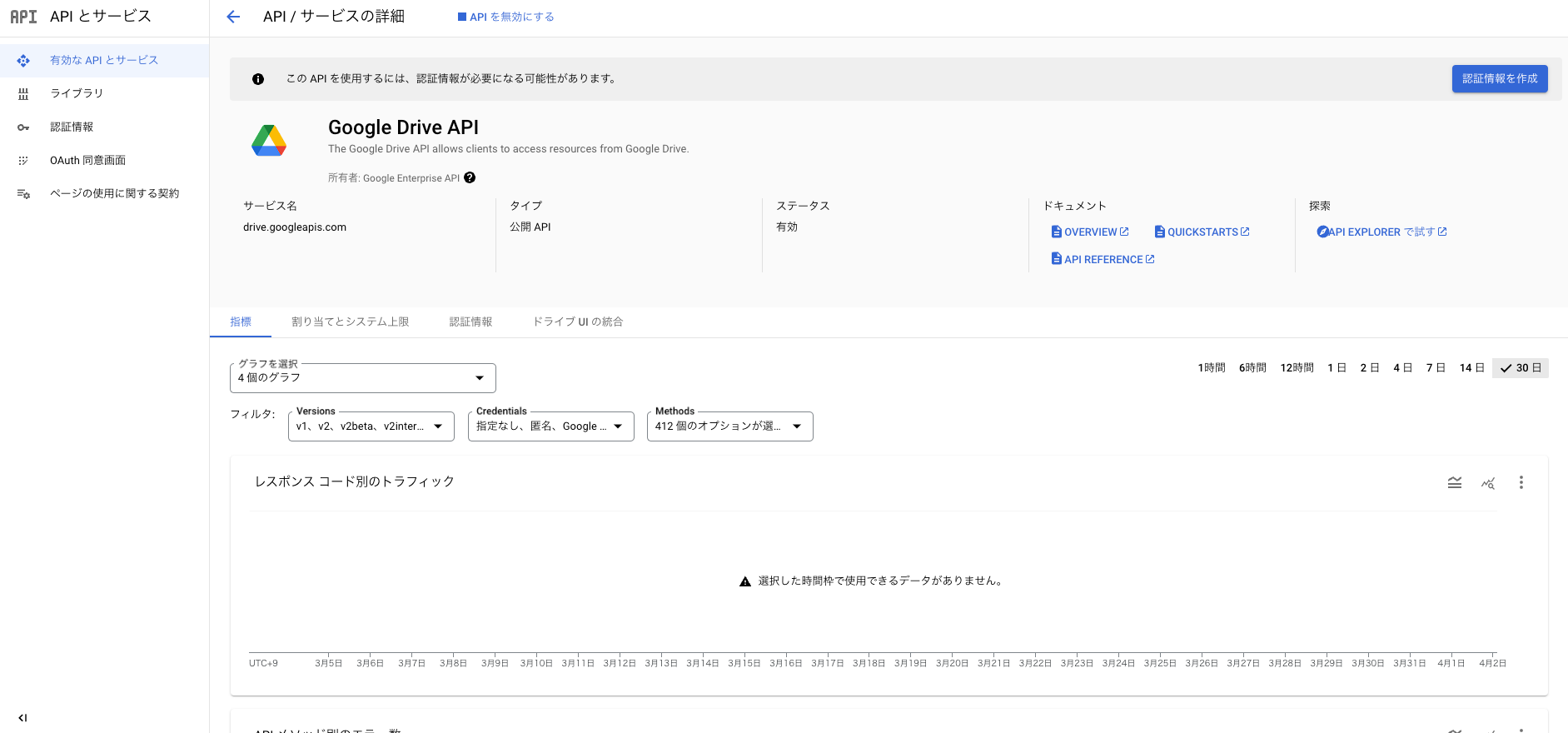Open the QUICKSTARTS documentation link
The width and height of the screenshot is (1568, 733).
click(x=1202, y=232)
